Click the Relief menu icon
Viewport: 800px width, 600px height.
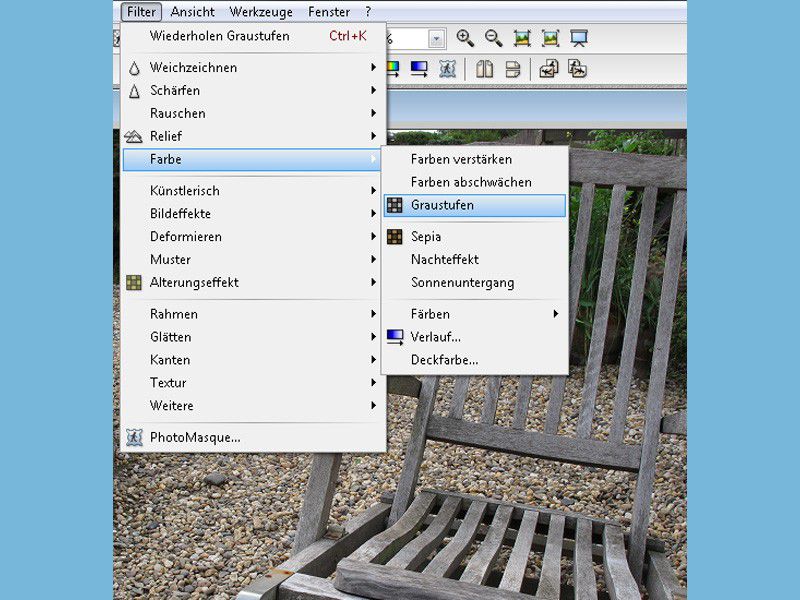pyautogui.click(x=133, y=136)
